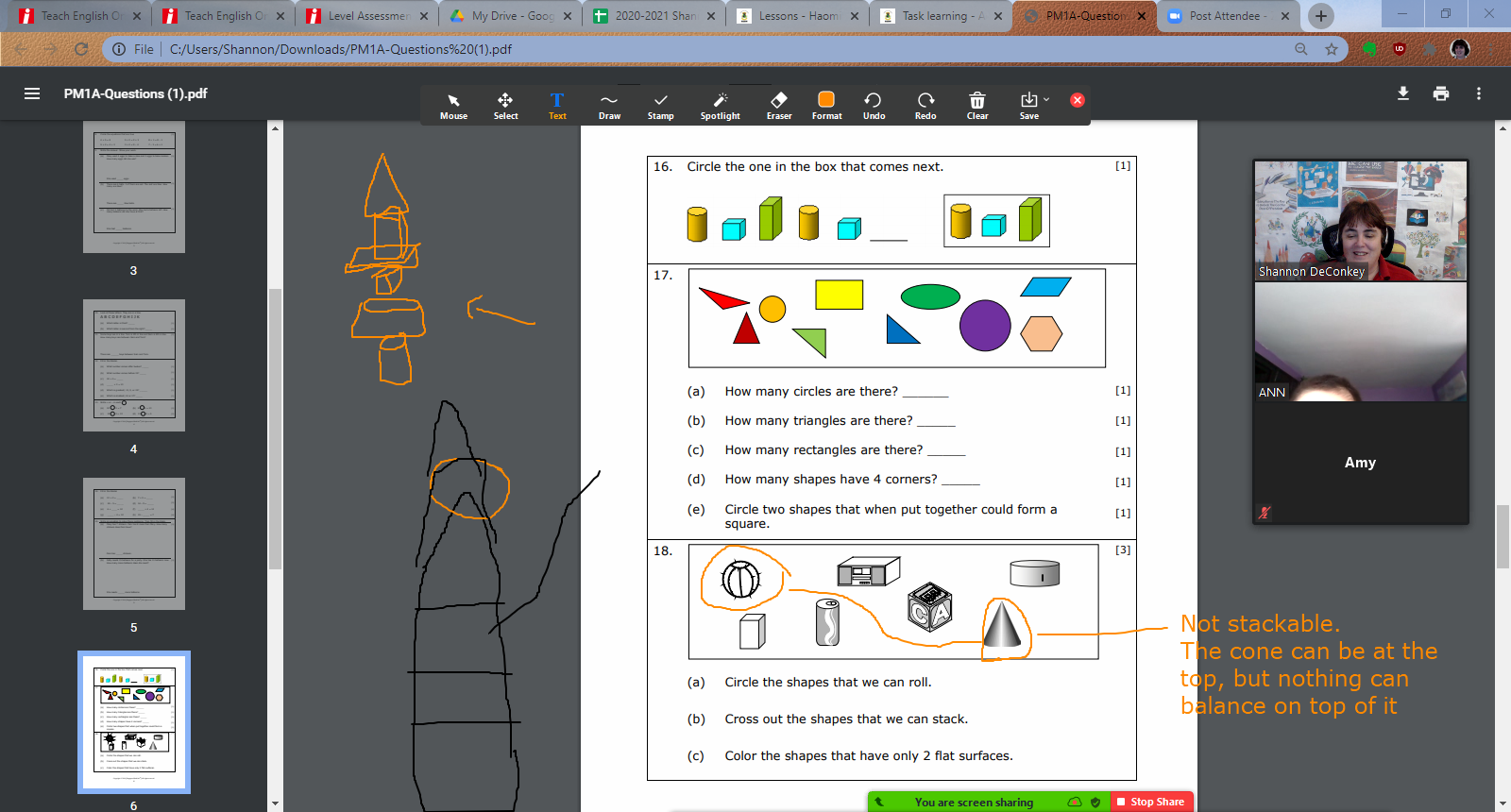Click question 16 instruction text

coord(815,166)
